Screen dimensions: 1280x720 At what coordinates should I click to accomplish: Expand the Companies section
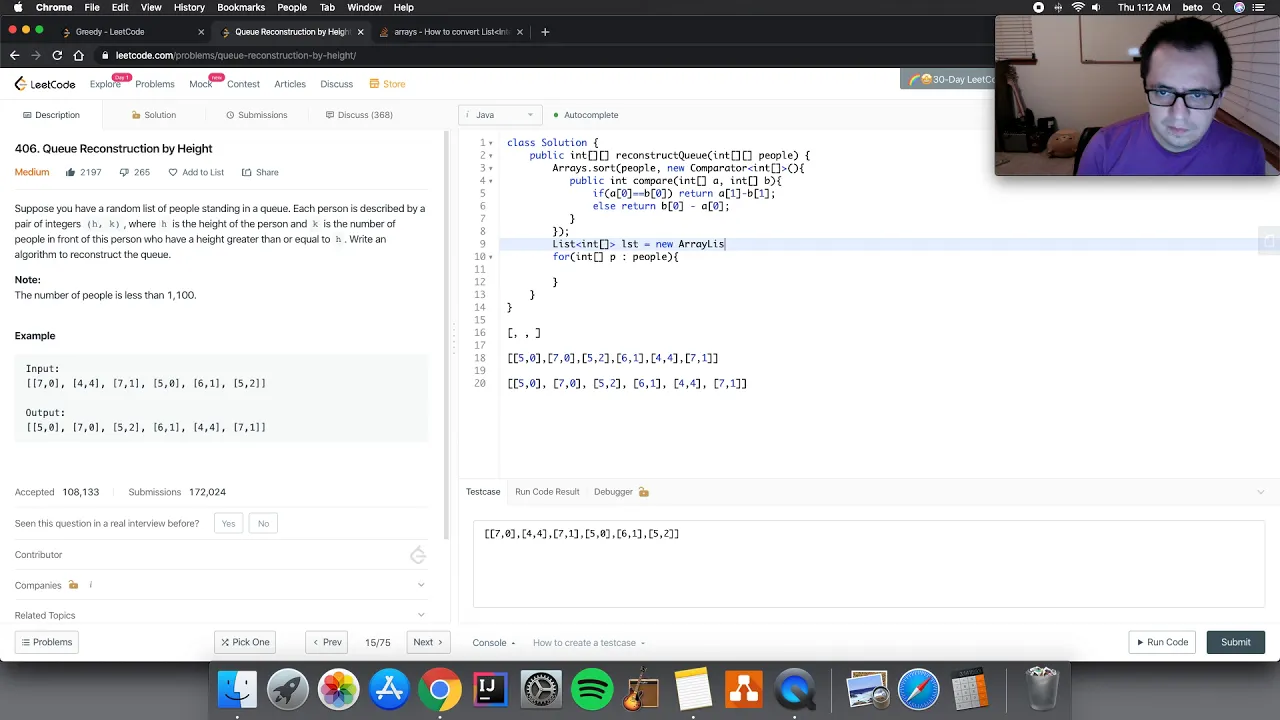(x=220, y=585)
